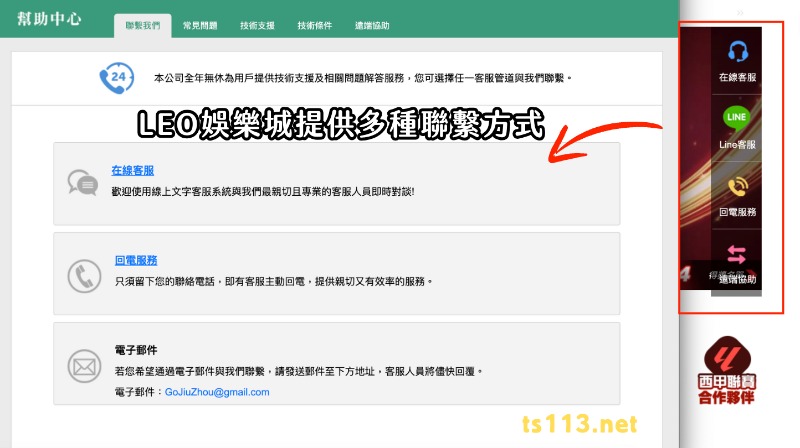Click the 西甲聯賽合作夥伴 badge
800x448 pixels.
[727, 370]
